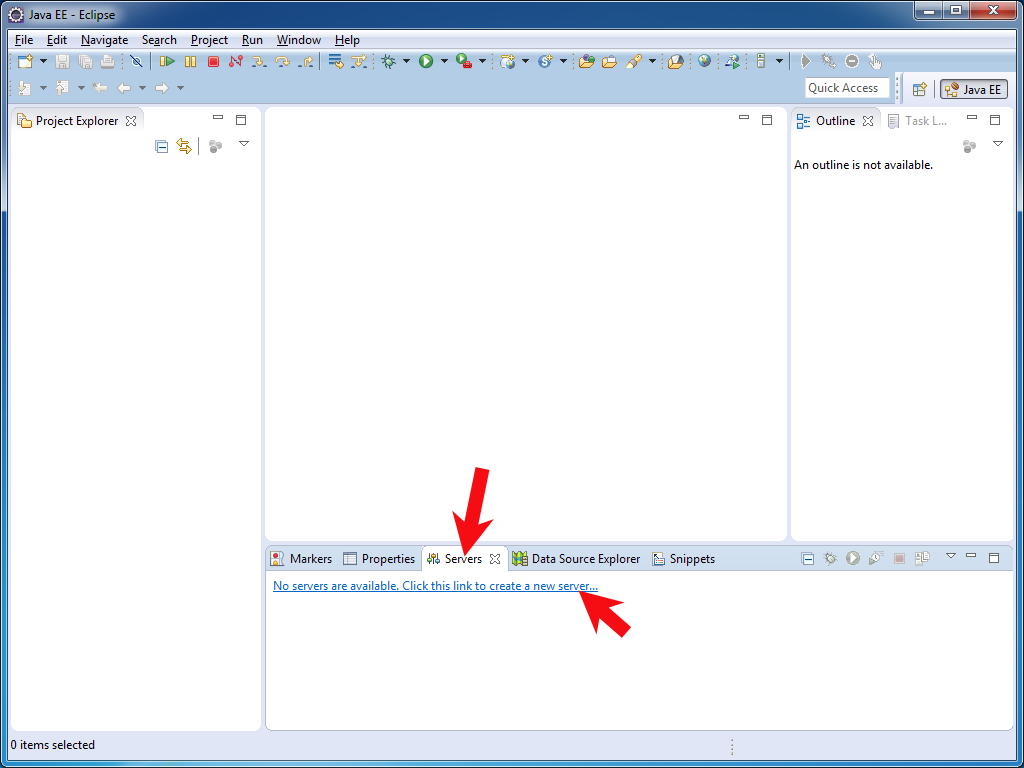Click the New wizard icon in toolbar
The width and height of the screenshot is (1024, 768).
click(x=25, y=61)
